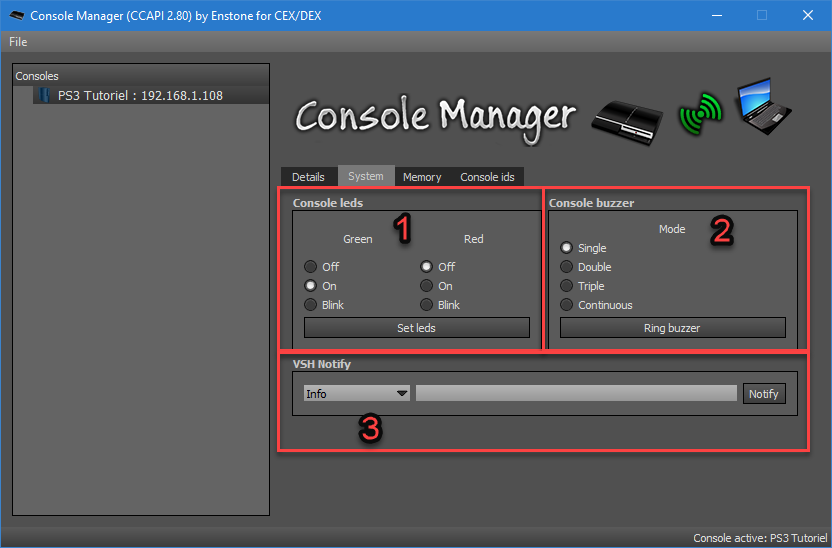Choose Double buzzer mode
This screenshot has height=548, width=832.
pyautogui.click(x=586, y=267)
